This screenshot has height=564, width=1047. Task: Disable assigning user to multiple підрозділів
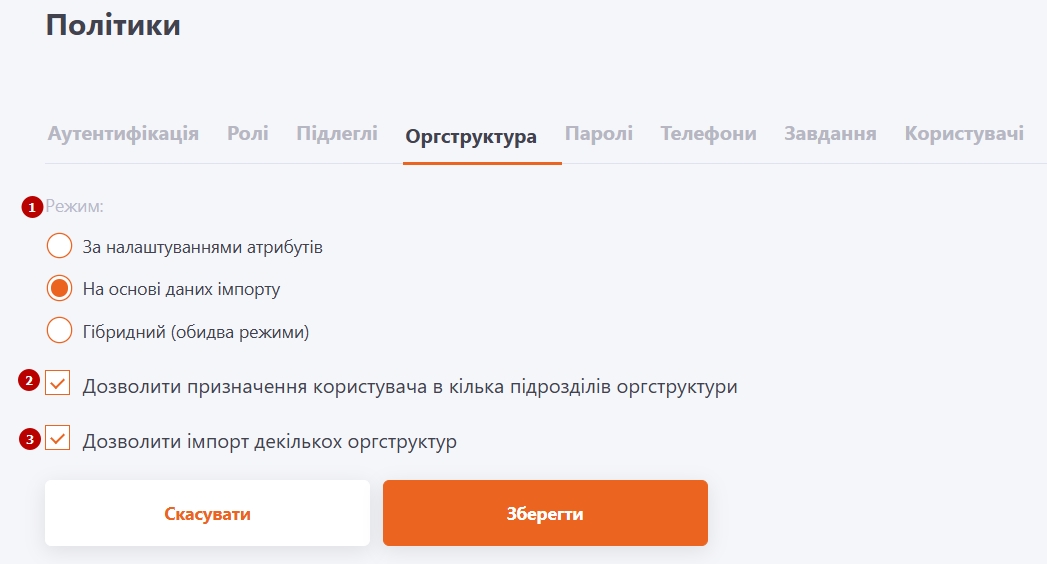(58, 383)
